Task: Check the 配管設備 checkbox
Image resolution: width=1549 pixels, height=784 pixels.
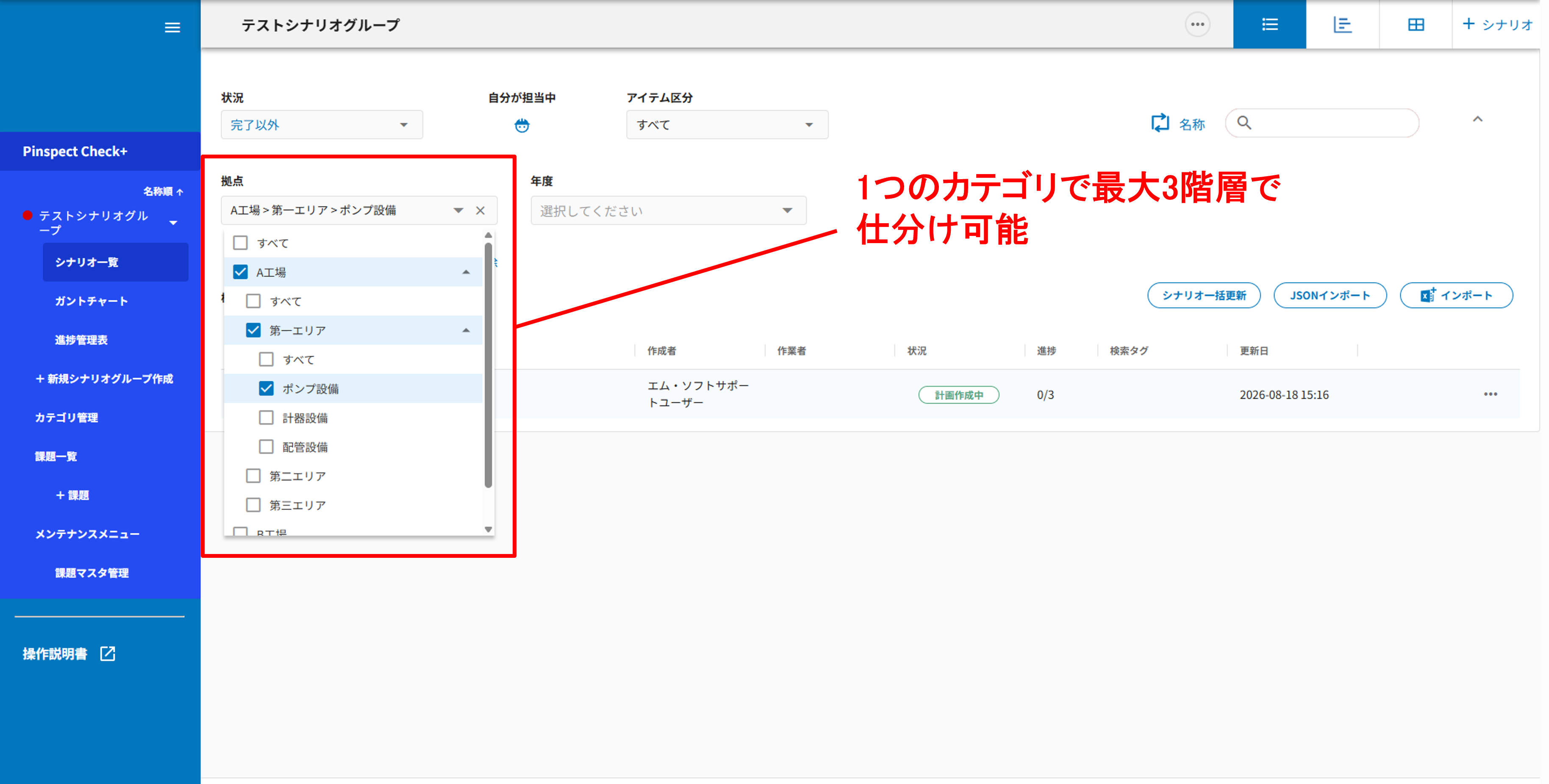Action: click(266, 447)
